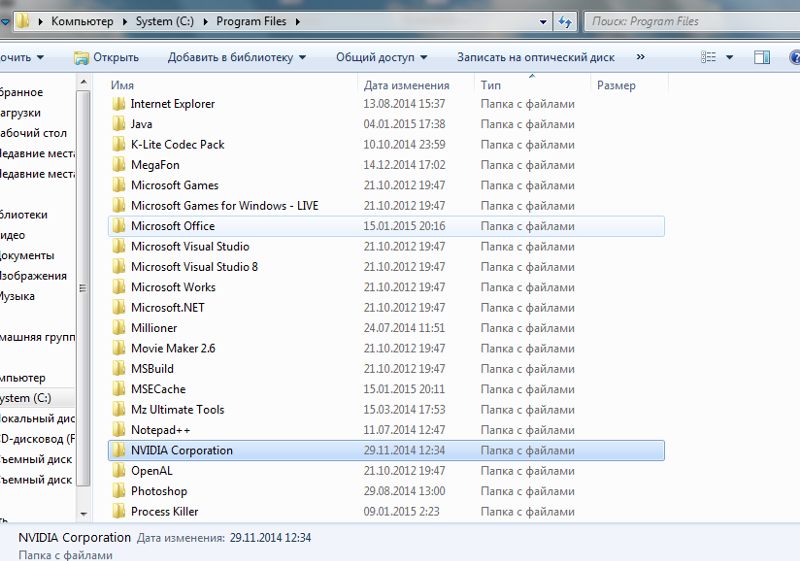Click the Открыть toolbar button
Screen dimensions: 800x561
pos(107,57)
